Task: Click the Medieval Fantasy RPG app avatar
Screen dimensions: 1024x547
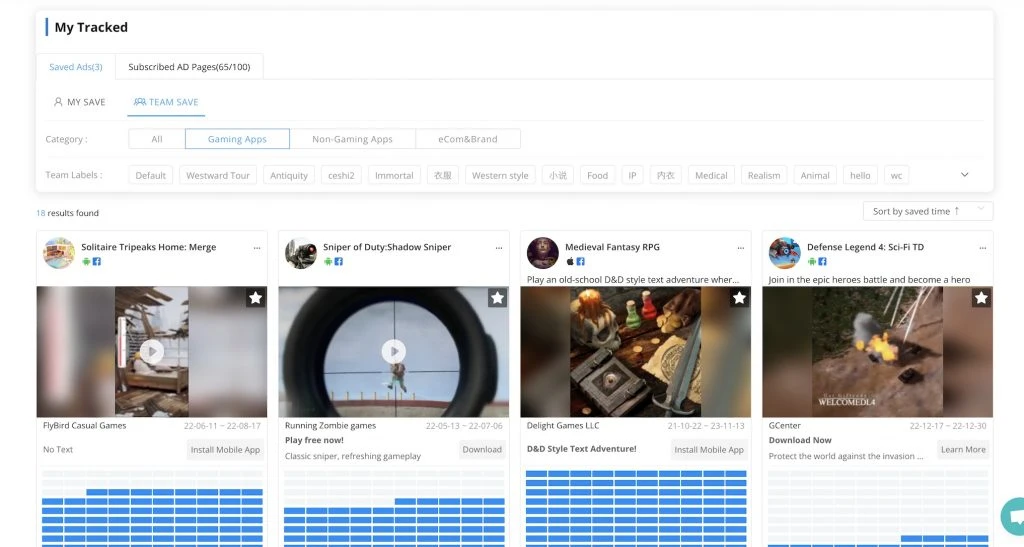Action: 543,253
